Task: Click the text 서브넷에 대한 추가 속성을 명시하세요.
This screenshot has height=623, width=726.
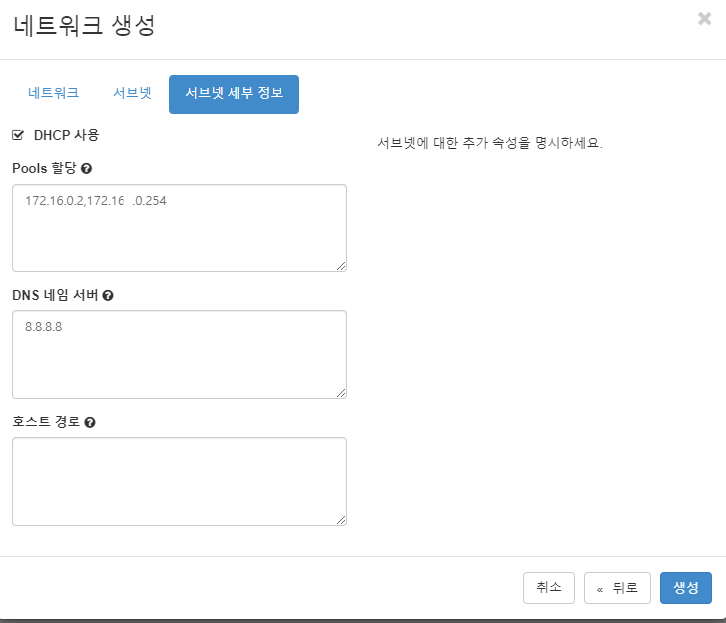Action: point(490,143)
